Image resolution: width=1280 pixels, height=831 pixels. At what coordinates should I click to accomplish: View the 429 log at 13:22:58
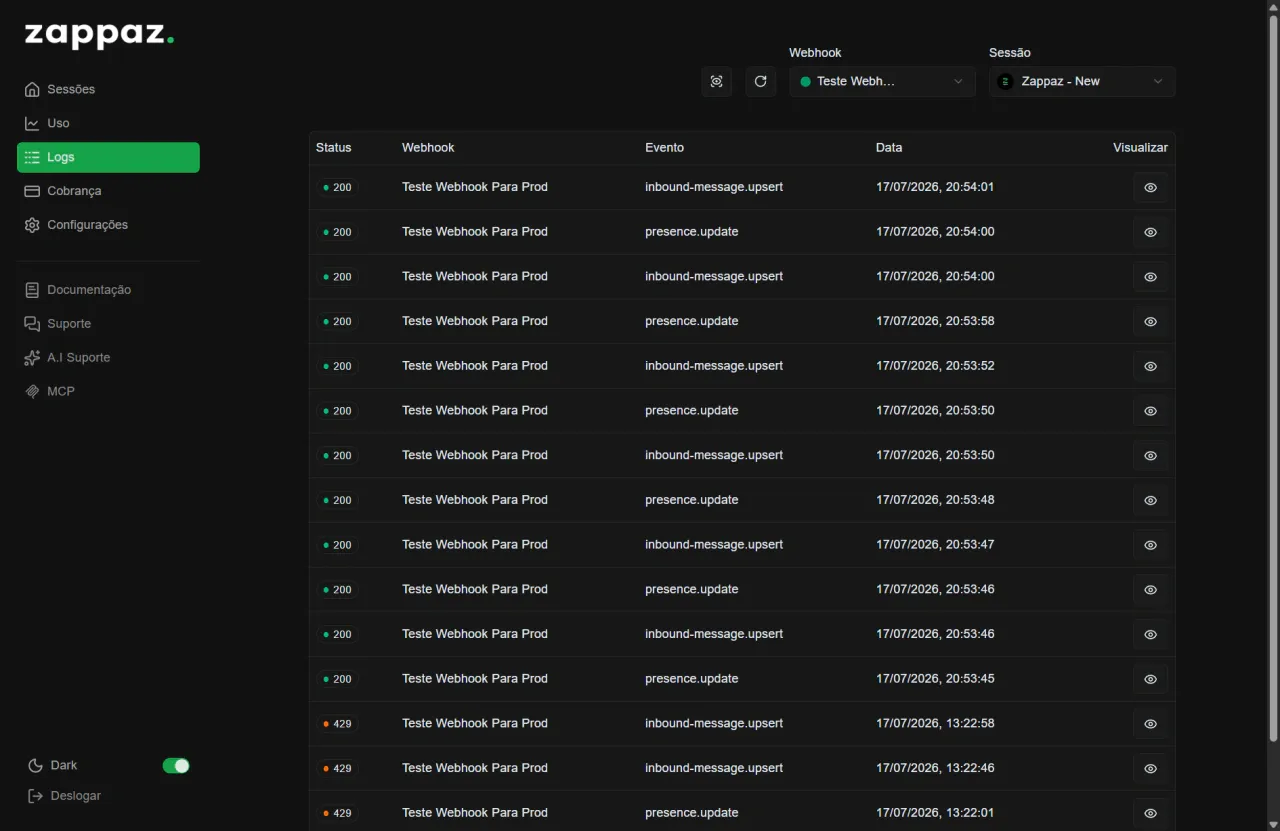pyautogui.click(x=1150, y=723)
